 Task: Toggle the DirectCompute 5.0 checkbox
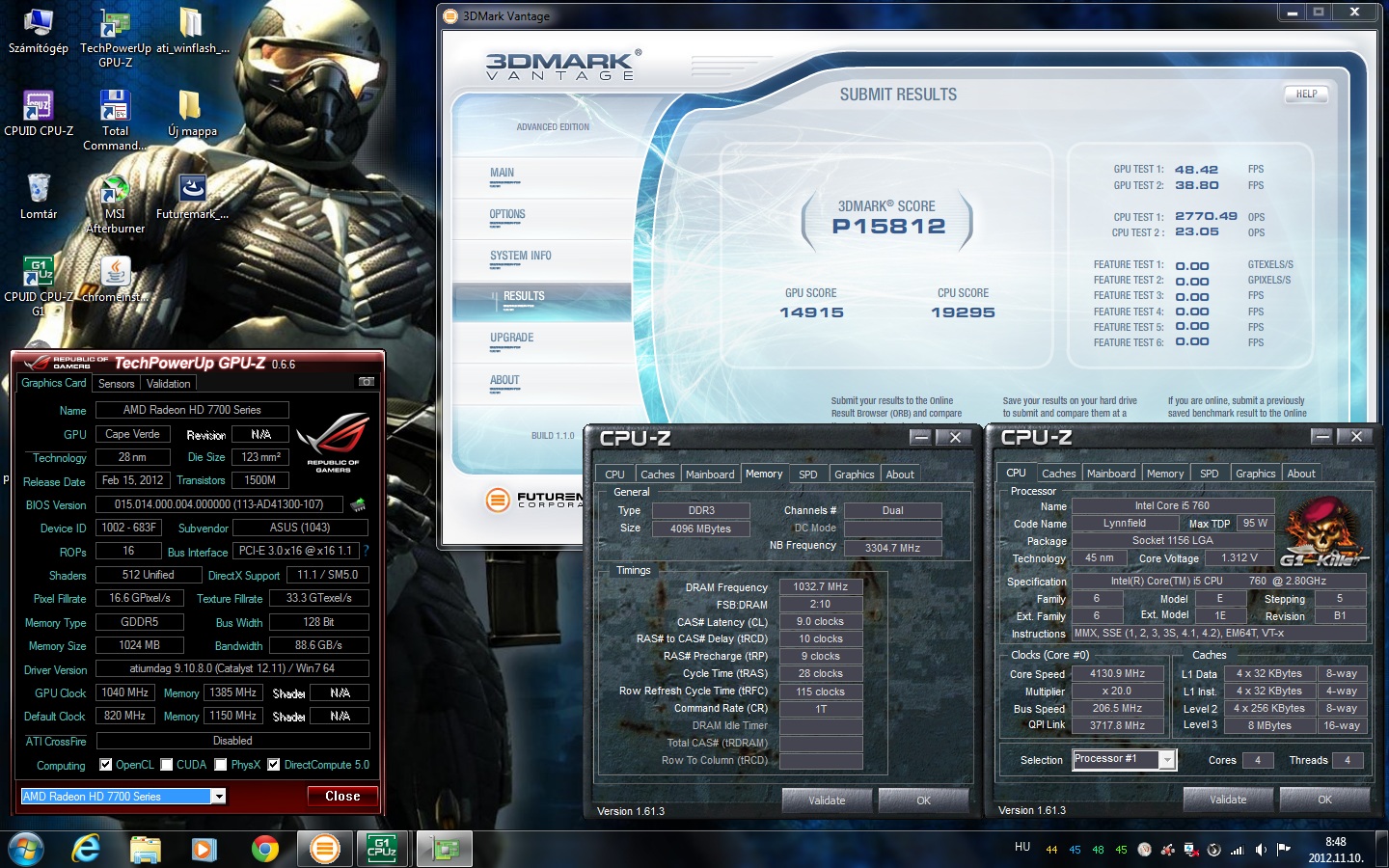tap(274, 765)
